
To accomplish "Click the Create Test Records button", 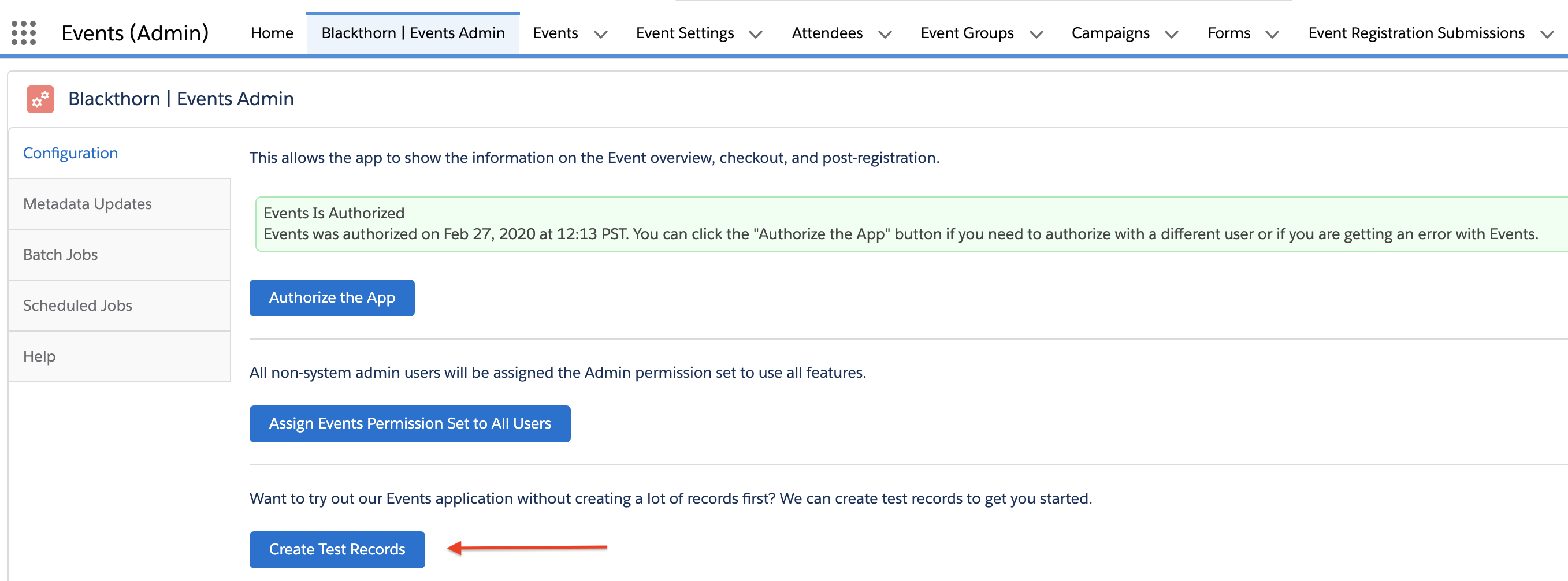I will (337, 549).
